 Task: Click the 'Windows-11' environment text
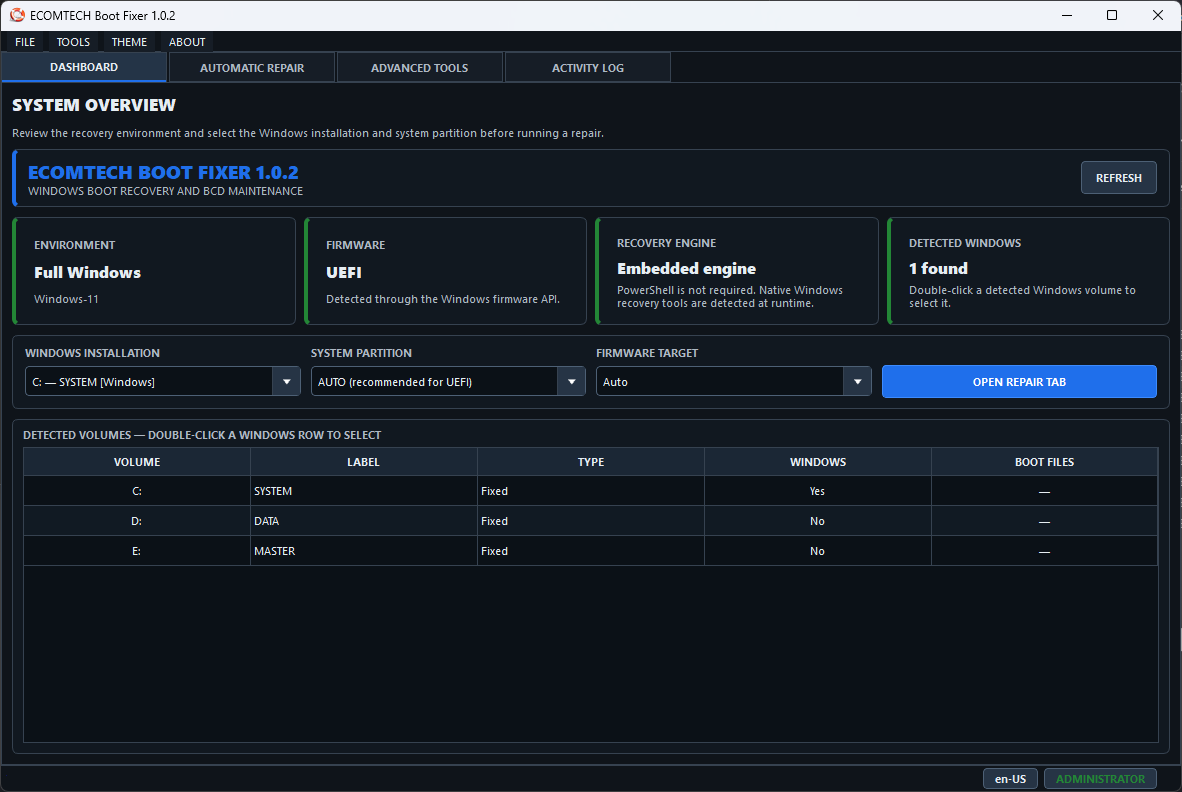pos(66,299)
